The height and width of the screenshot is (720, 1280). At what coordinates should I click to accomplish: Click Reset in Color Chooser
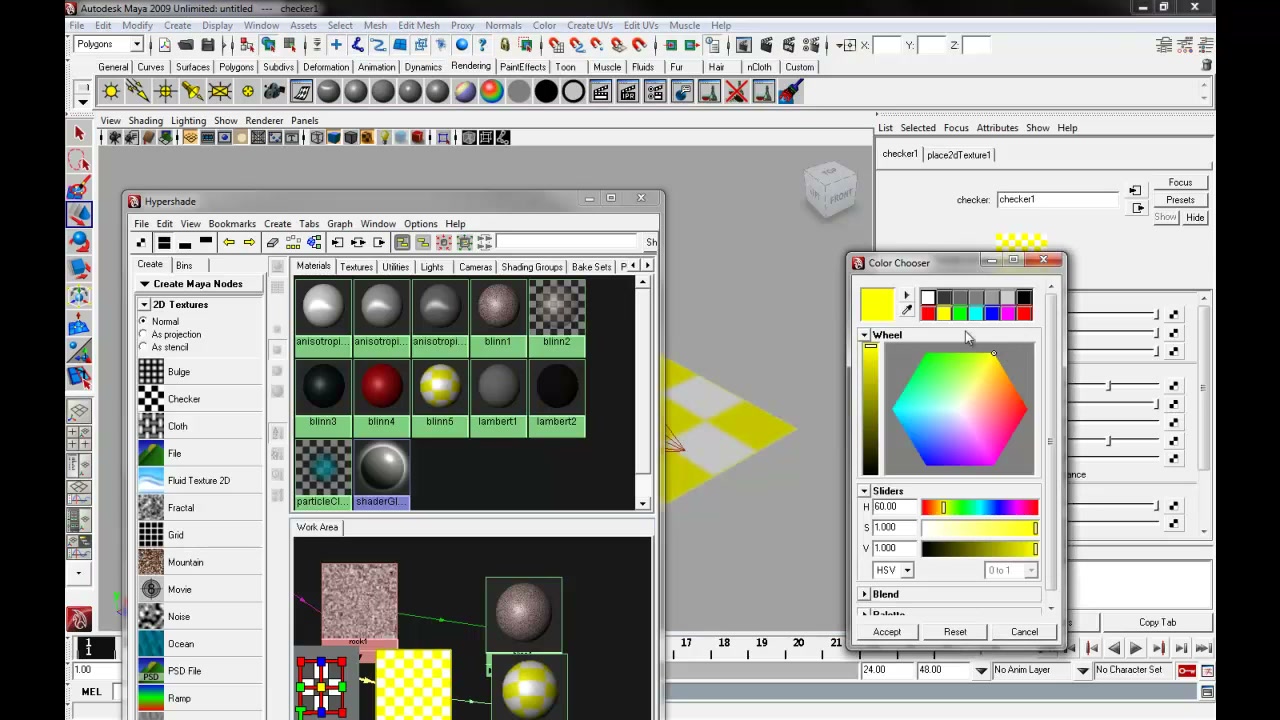click(x=955, y=632)
